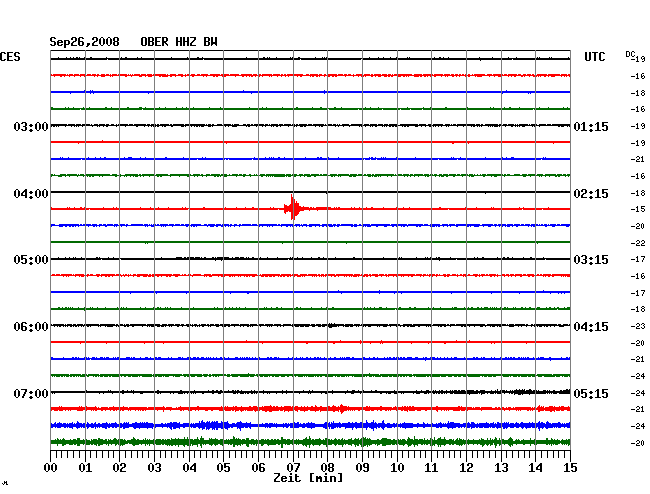Click the "02:15" UTC time label
The image size is (650, 494).
click(x=591, y=194)
